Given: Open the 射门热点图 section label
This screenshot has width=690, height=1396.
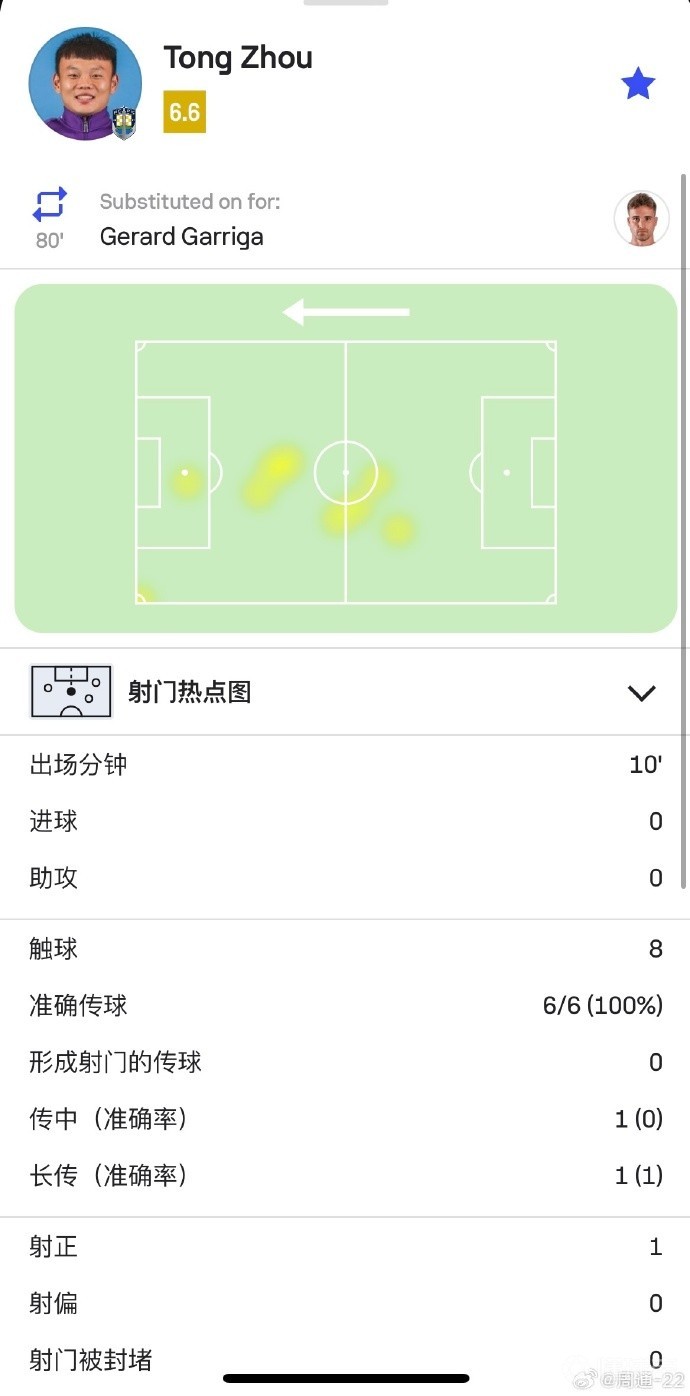Looking at the screenshot, I should coord(189,692).
